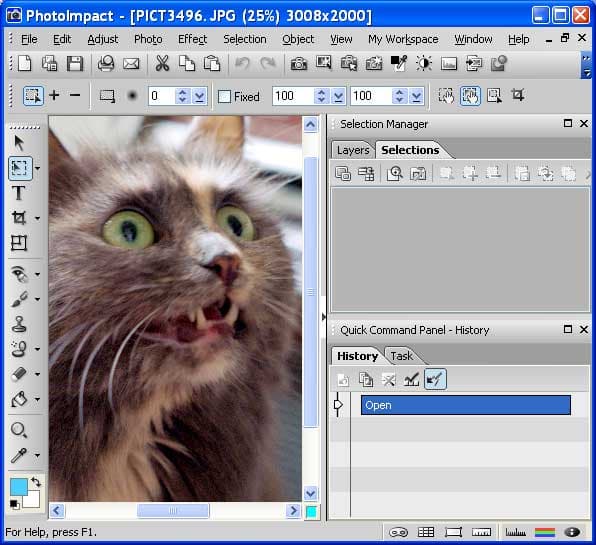Open the Effect menu
The image size is (596, 545).
[192, 39]
